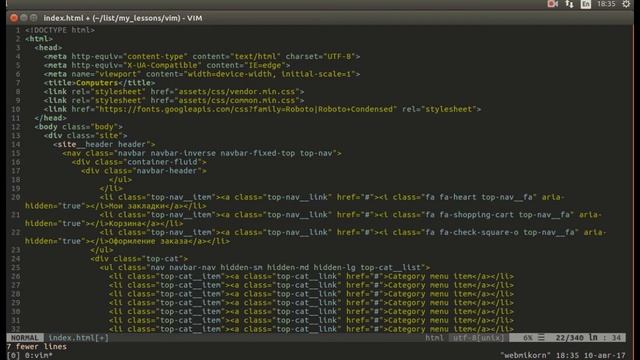Click the X-UA-Compatible meta tag line
Screen dimensions: 640x360
click(x=167, y=65)
